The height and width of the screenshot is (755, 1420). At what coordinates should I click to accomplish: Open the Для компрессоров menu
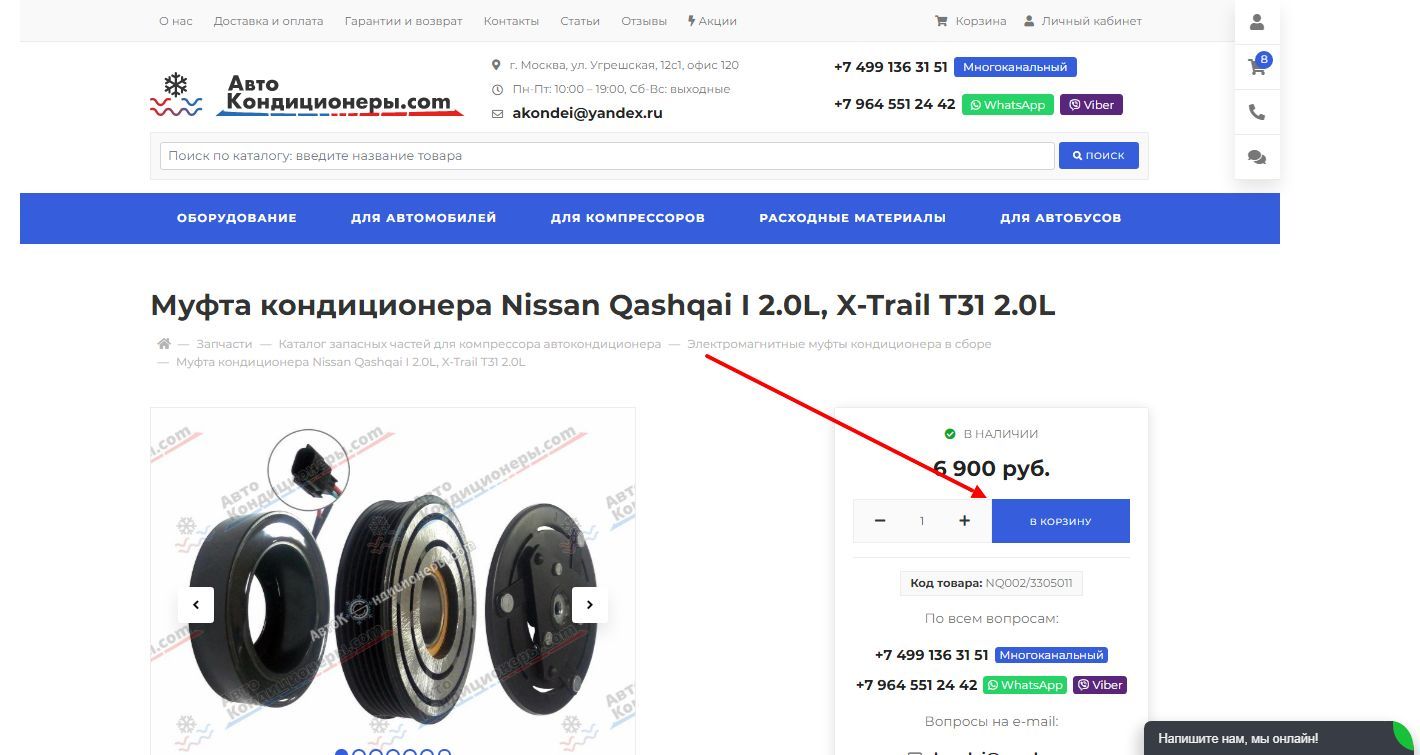click(628, 218)
